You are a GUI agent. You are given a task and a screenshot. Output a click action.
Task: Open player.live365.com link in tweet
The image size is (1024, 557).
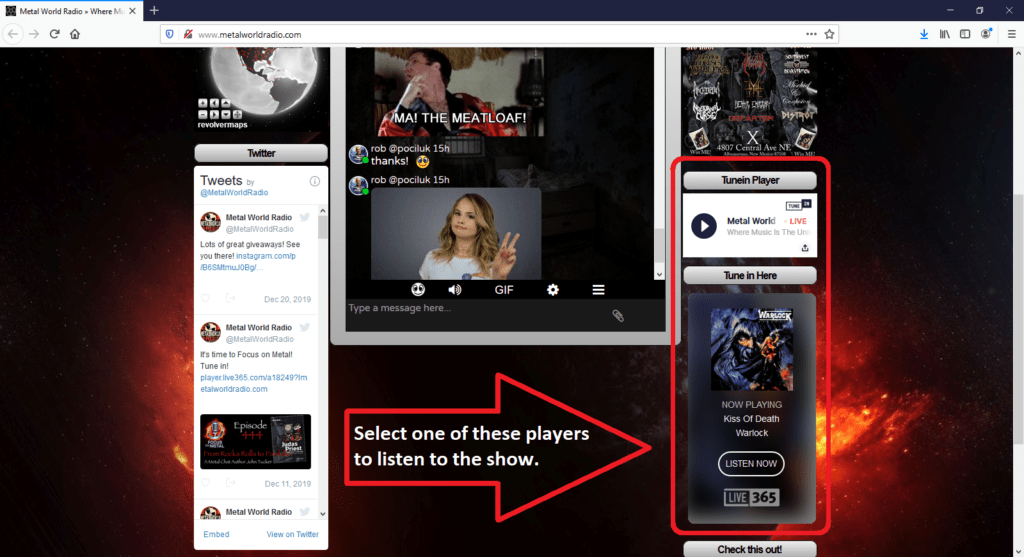pyautogui.click(x=253, y=383)
